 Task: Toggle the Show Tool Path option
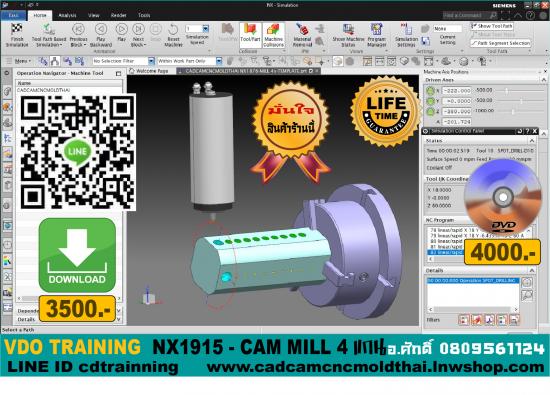click(x=492, y=26)
